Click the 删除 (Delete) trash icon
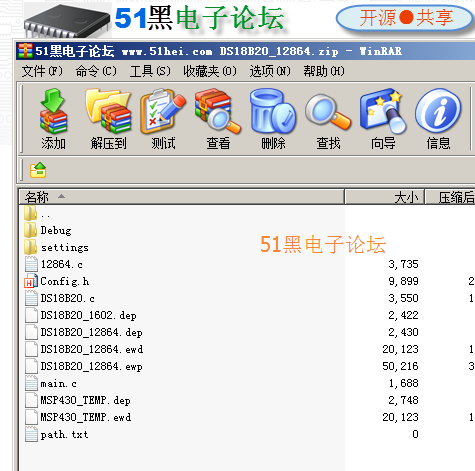The width and height of the screenshot is (475, 471). [273, 111]
